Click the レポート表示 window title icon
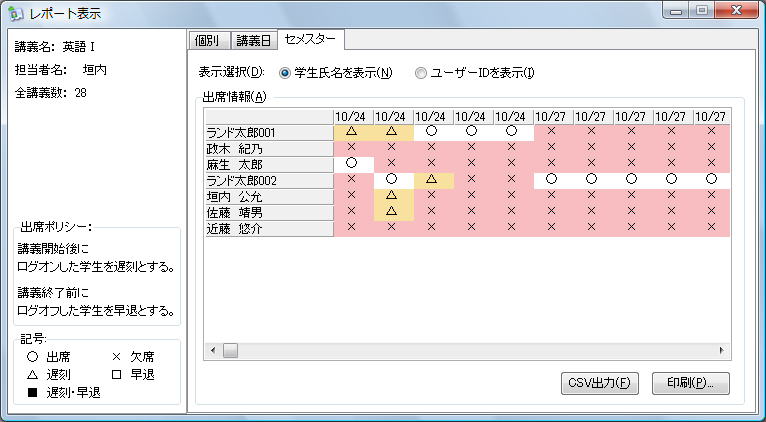Image resolution: width=766 pixels, height=422 pixels. pos(16,14)
